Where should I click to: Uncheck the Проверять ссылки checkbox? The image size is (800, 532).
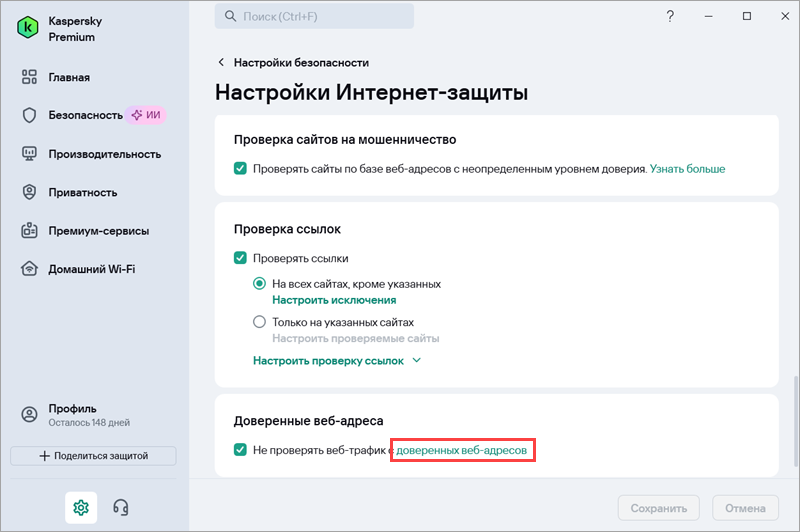[x=240, y=258]
